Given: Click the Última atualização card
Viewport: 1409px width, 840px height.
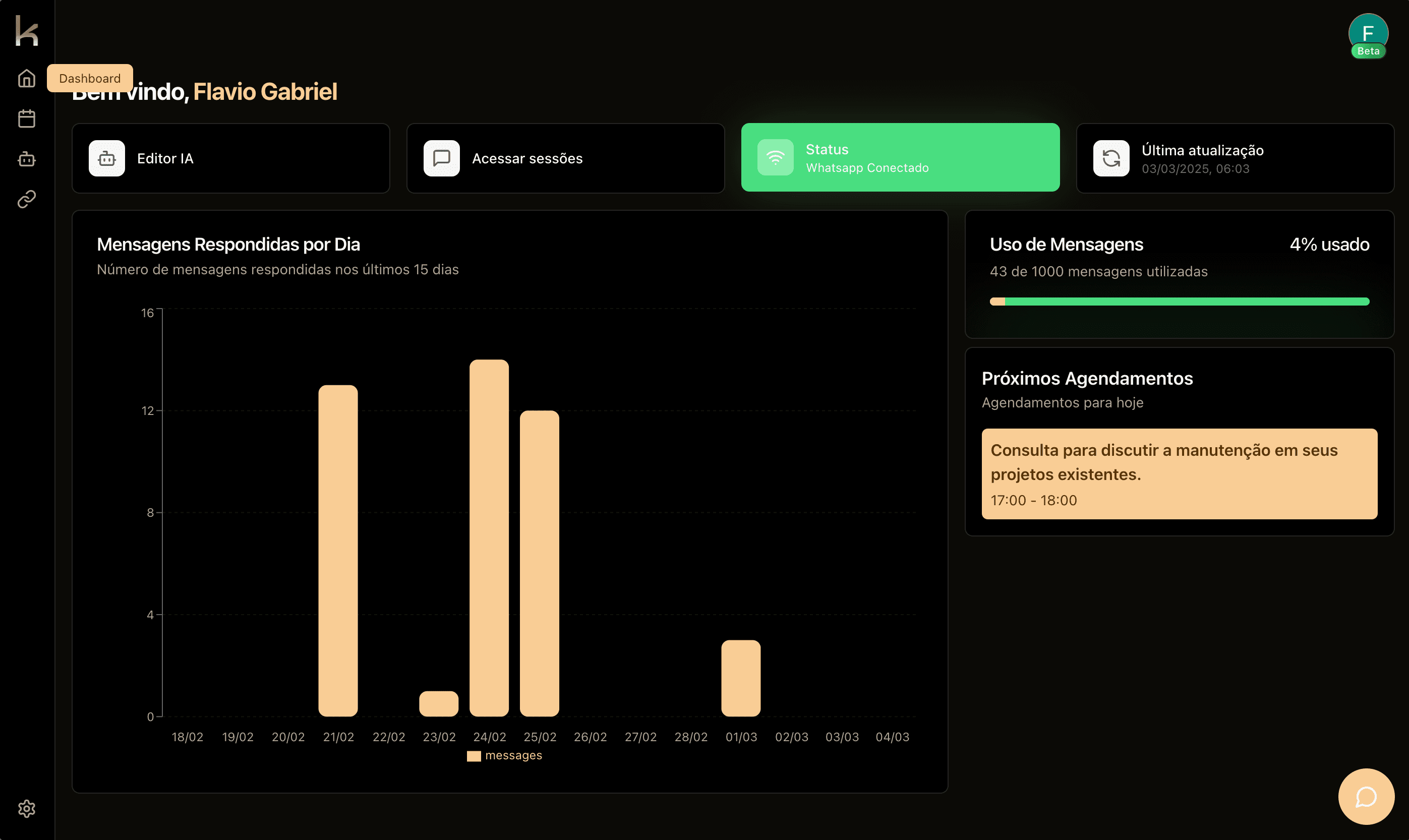Looking at the screenshot, I should click(1235, 158).
